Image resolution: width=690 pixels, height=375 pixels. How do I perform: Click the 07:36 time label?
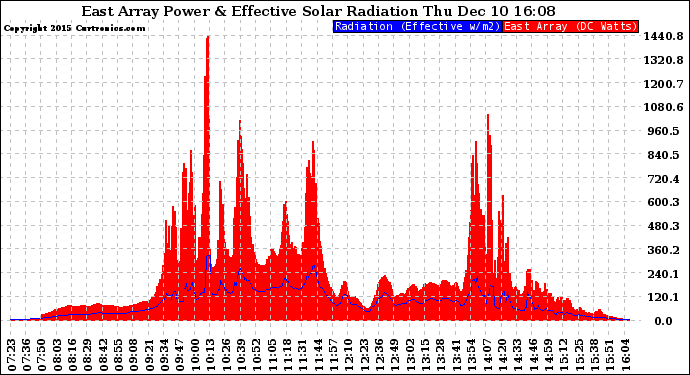[27, 355]
